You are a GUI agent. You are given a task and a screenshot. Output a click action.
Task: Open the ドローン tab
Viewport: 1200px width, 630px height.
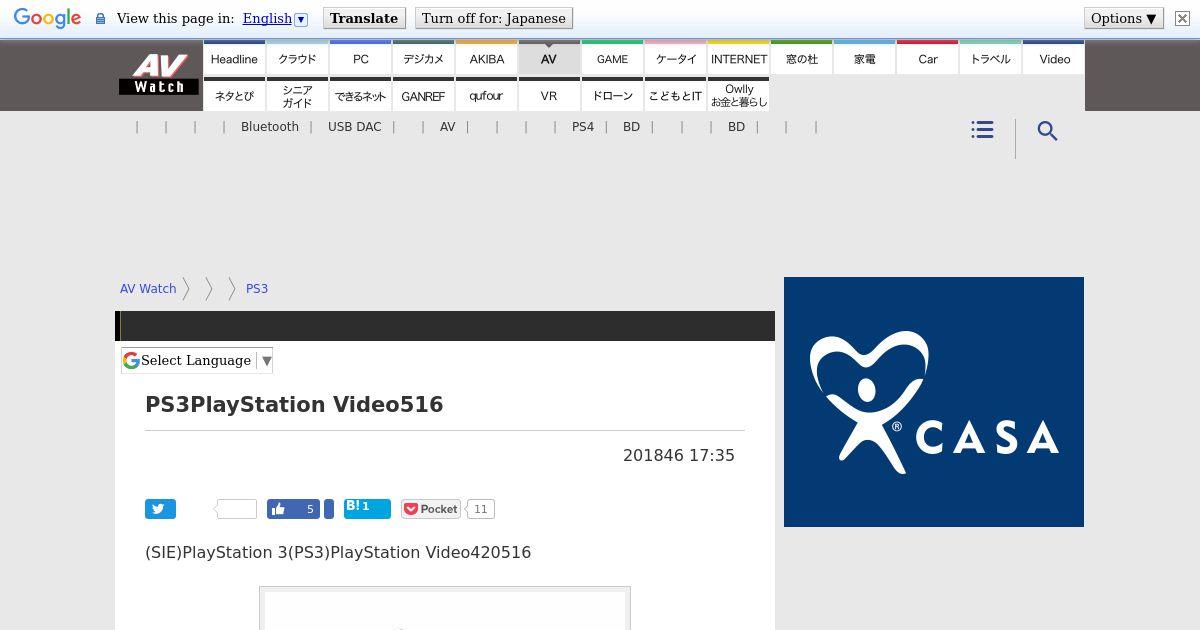tap(612, 95)
